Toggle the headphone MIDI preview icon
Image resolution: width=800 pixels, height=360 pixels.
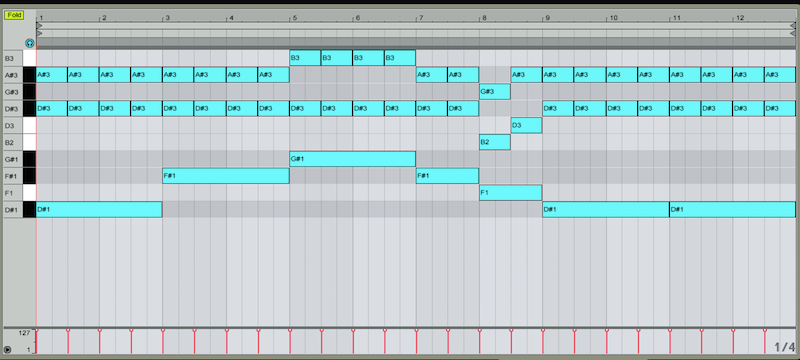coord(30,44)
